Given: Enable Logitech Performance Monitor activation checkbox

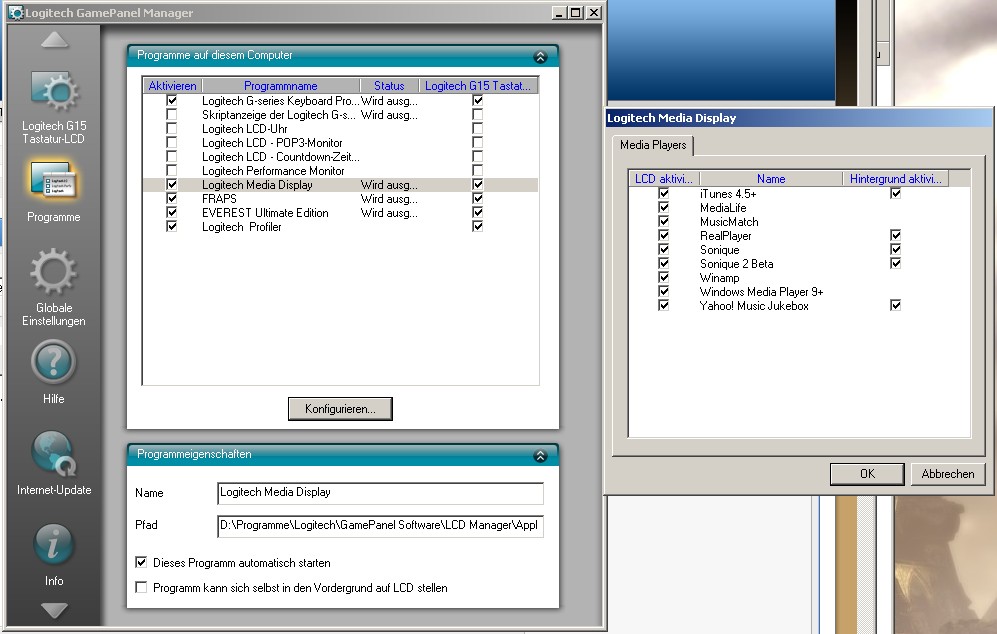Looking at the screenshot, I should point(172,170).
